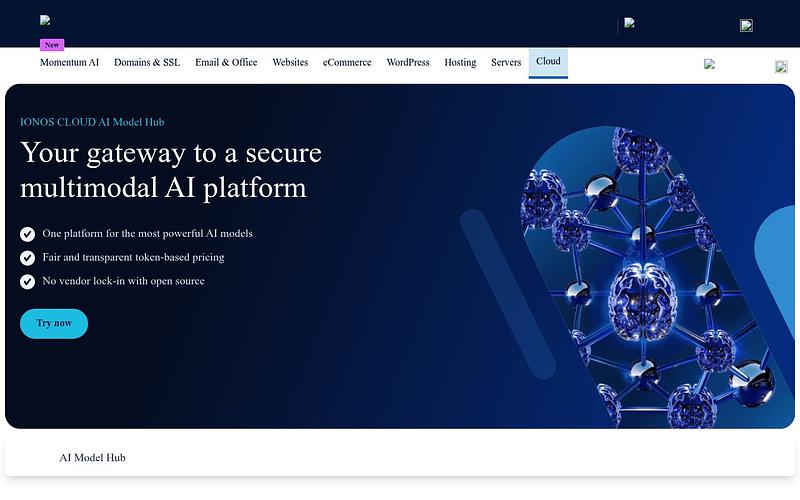Click the Try now button
Viewport: 800px width, 500px height.
(54, 323)
